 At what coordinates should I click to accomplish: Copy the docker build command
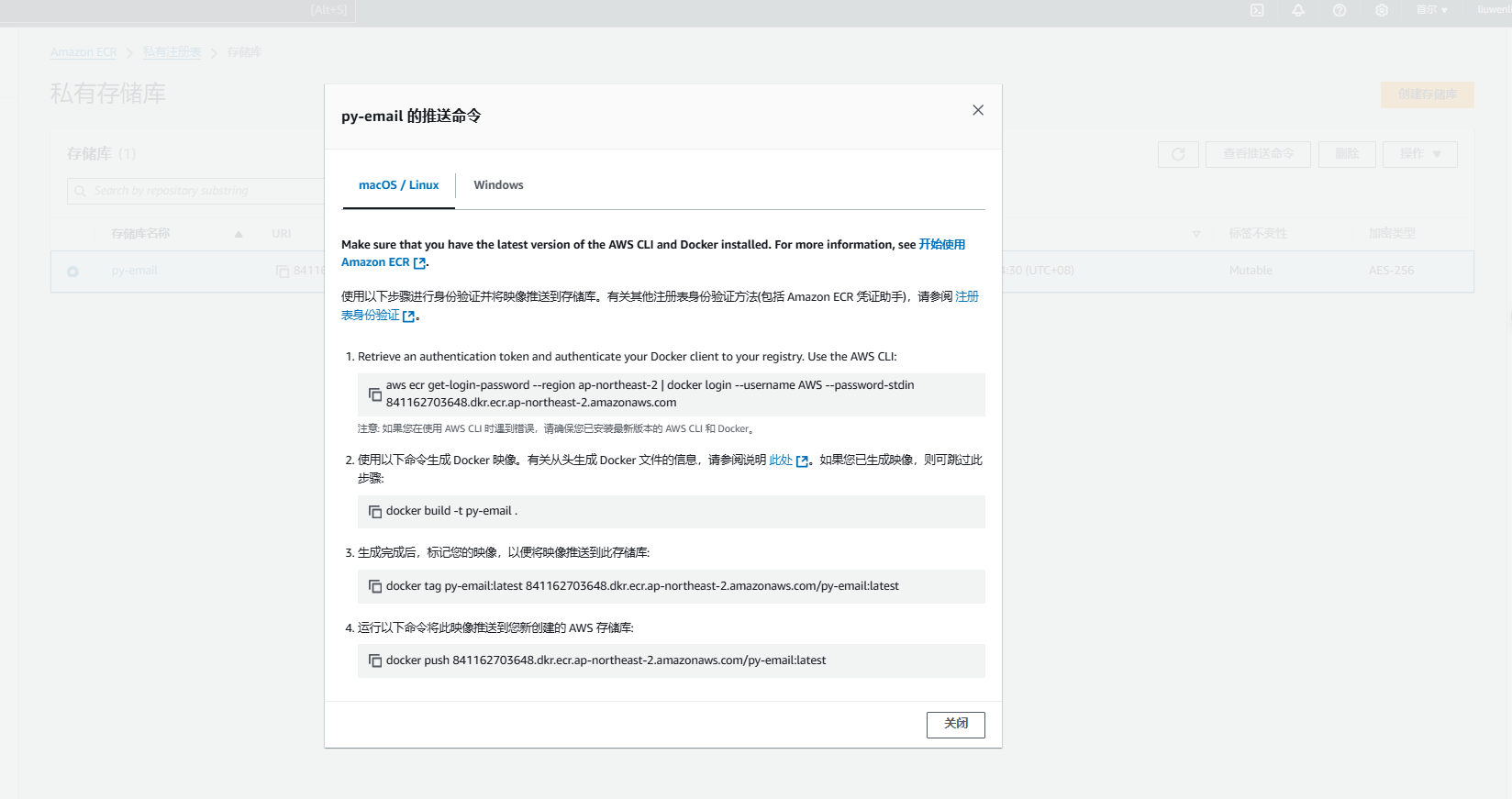tap(374, 512)
